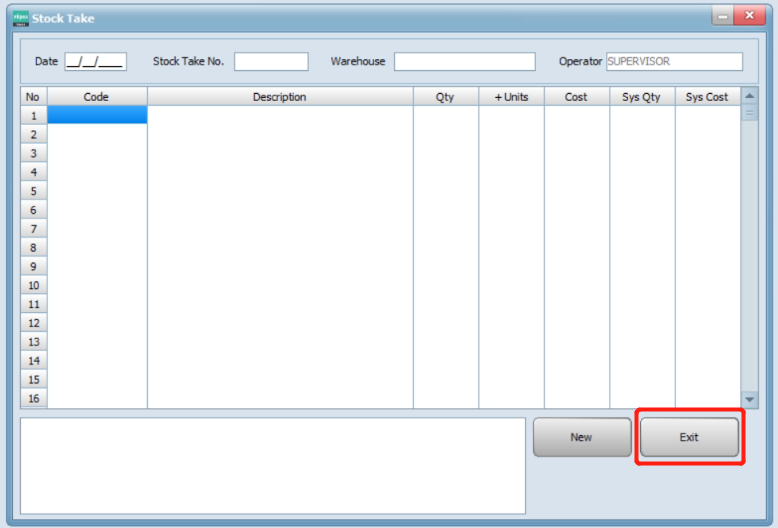Click row header number 12
Image resolution: width=778 pixels, height=528 pixels.
coord(33,323)
